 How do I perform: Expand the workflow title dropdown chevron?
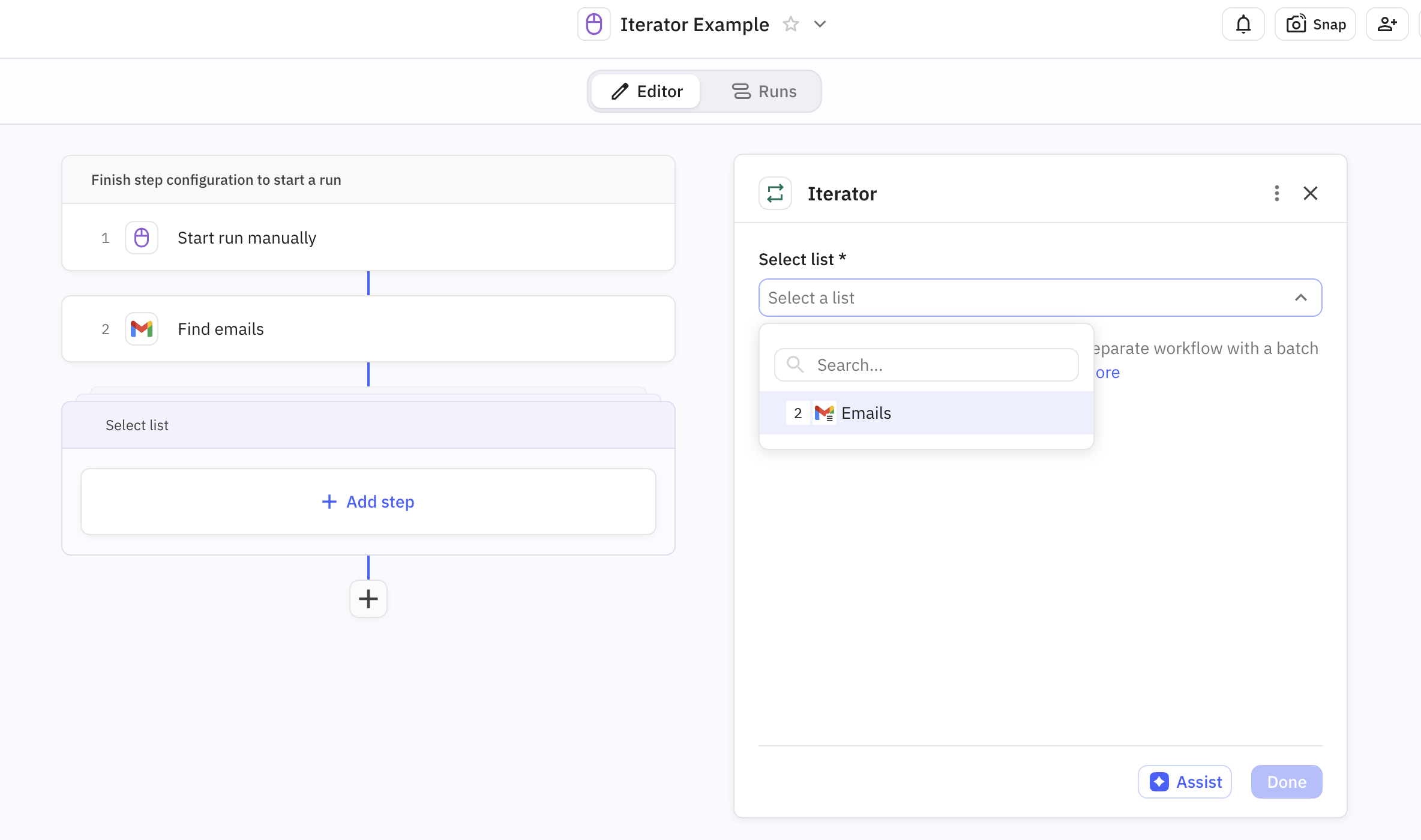820,25
